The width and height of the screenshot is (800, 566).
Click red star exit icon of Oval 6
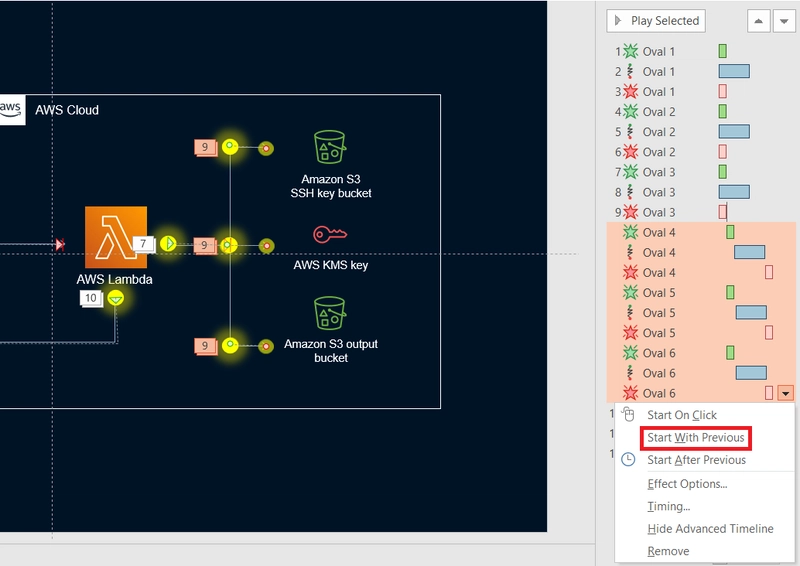(x=631, y=393)
